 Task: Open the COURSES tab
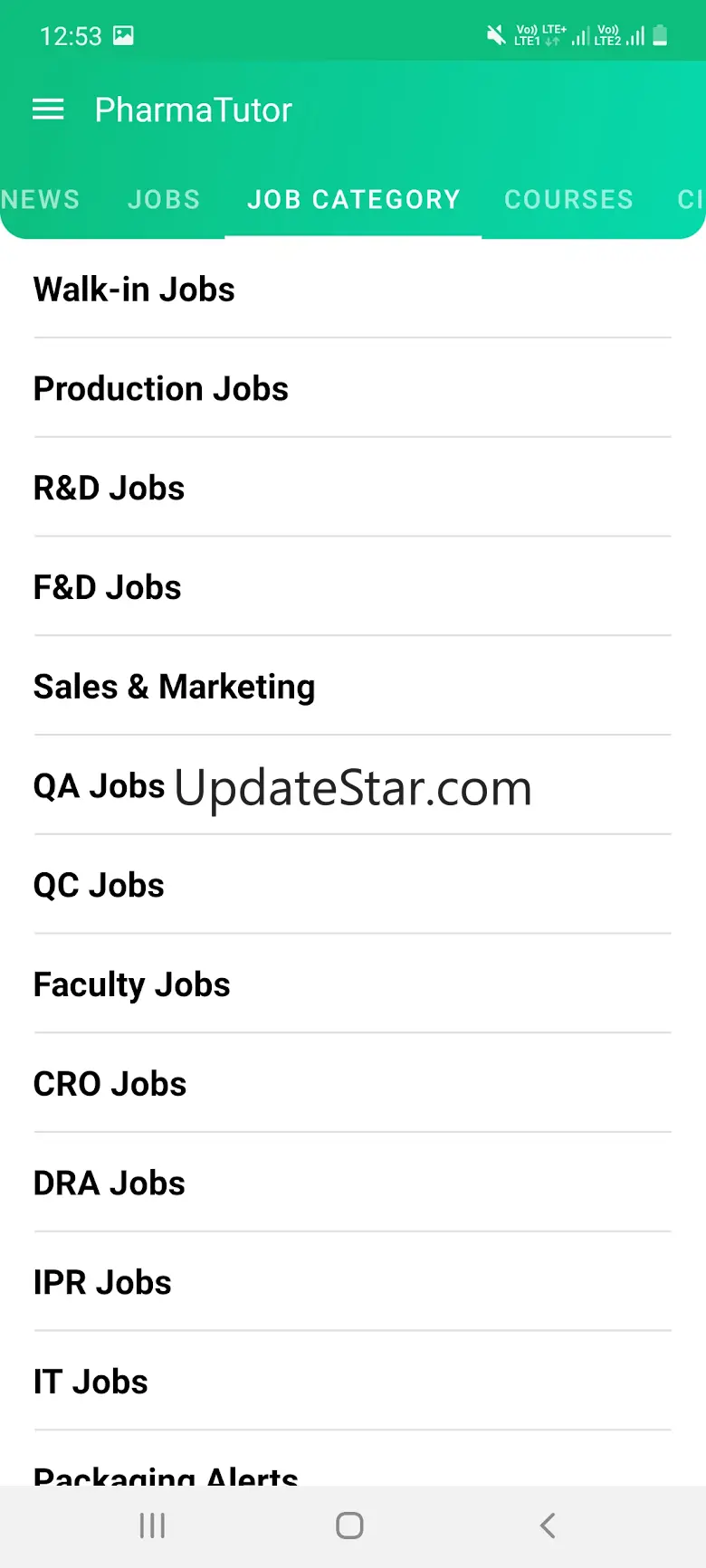568,199
